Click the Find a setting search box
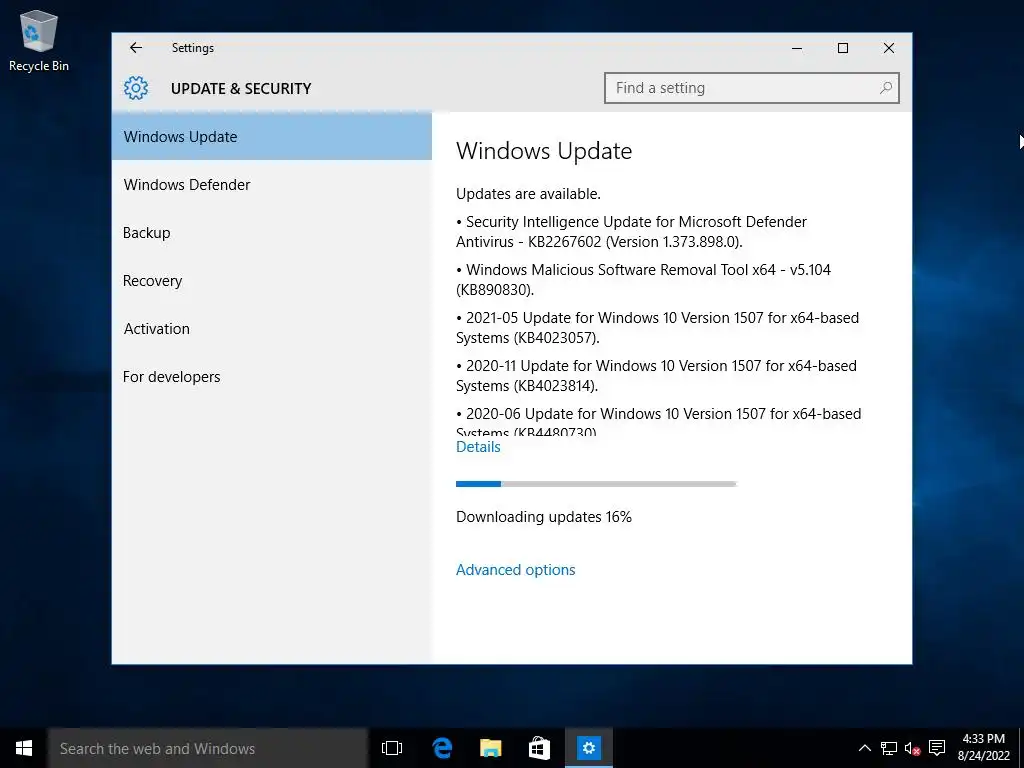The image size is (1024, 768). pyautogui.click(x=752, y=88)
